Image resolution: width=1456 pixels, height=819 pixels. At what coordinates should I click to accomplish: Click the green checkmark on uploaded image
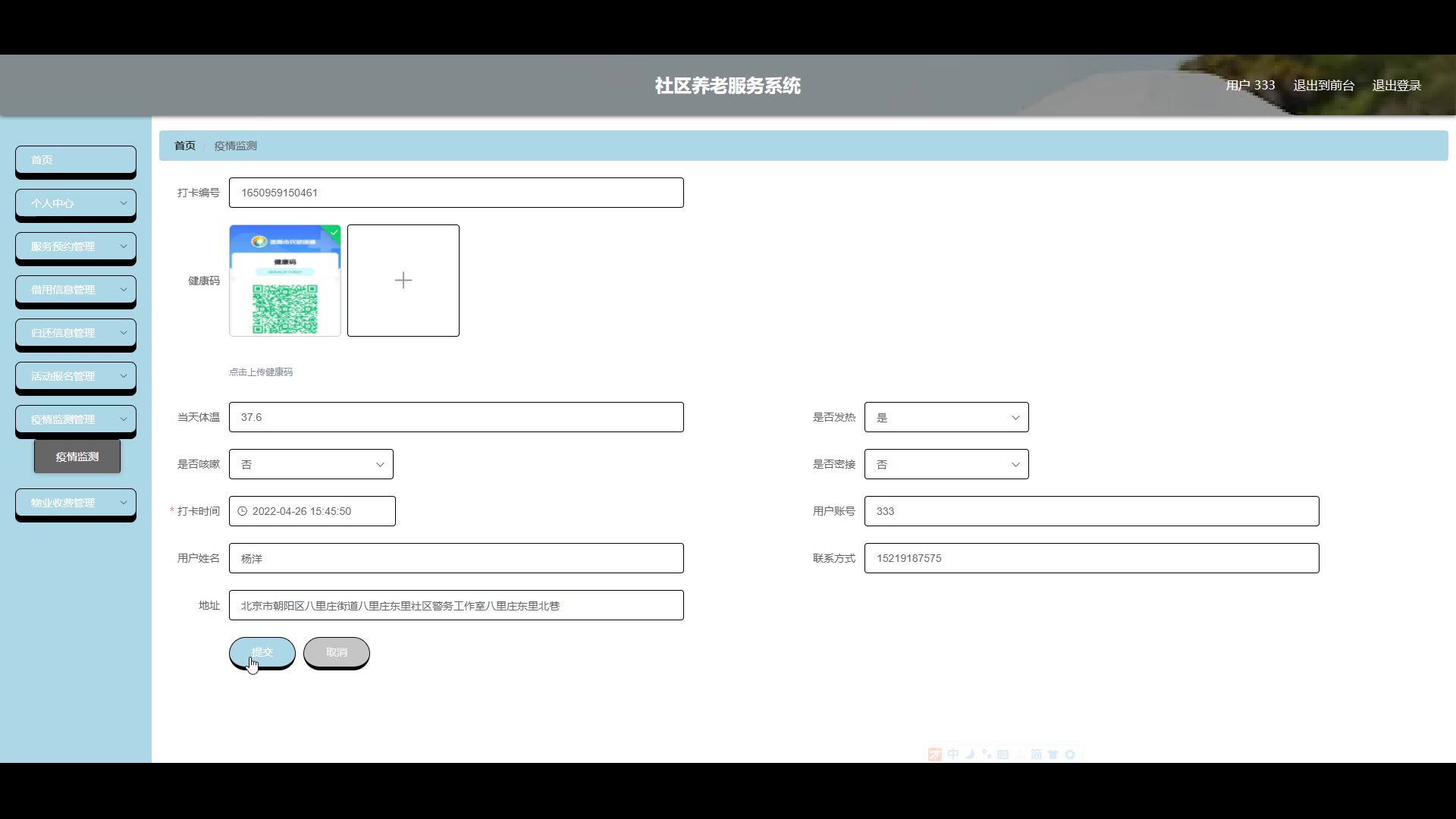tap(334, 232)
